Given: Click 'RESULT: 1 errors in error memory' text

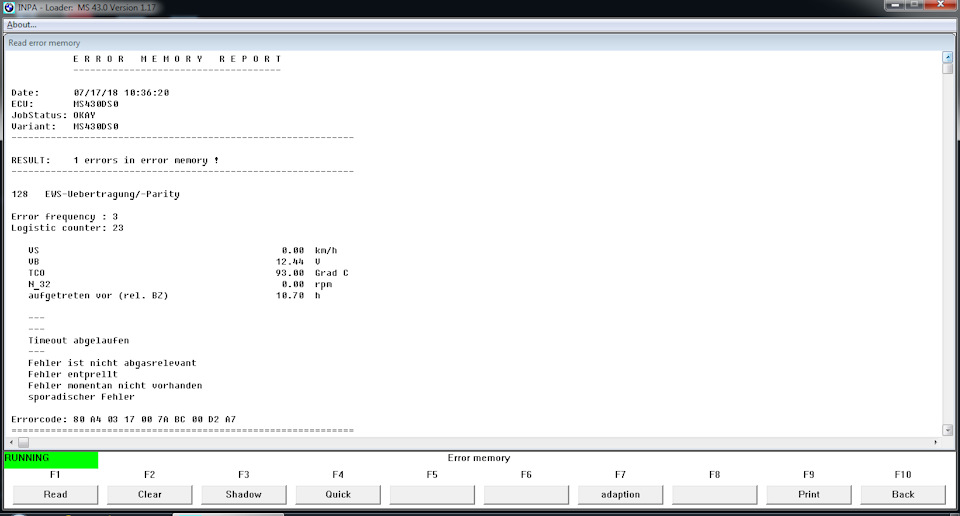Looking at the screenshot, I should pyautogui.click(x=115, y=160).
